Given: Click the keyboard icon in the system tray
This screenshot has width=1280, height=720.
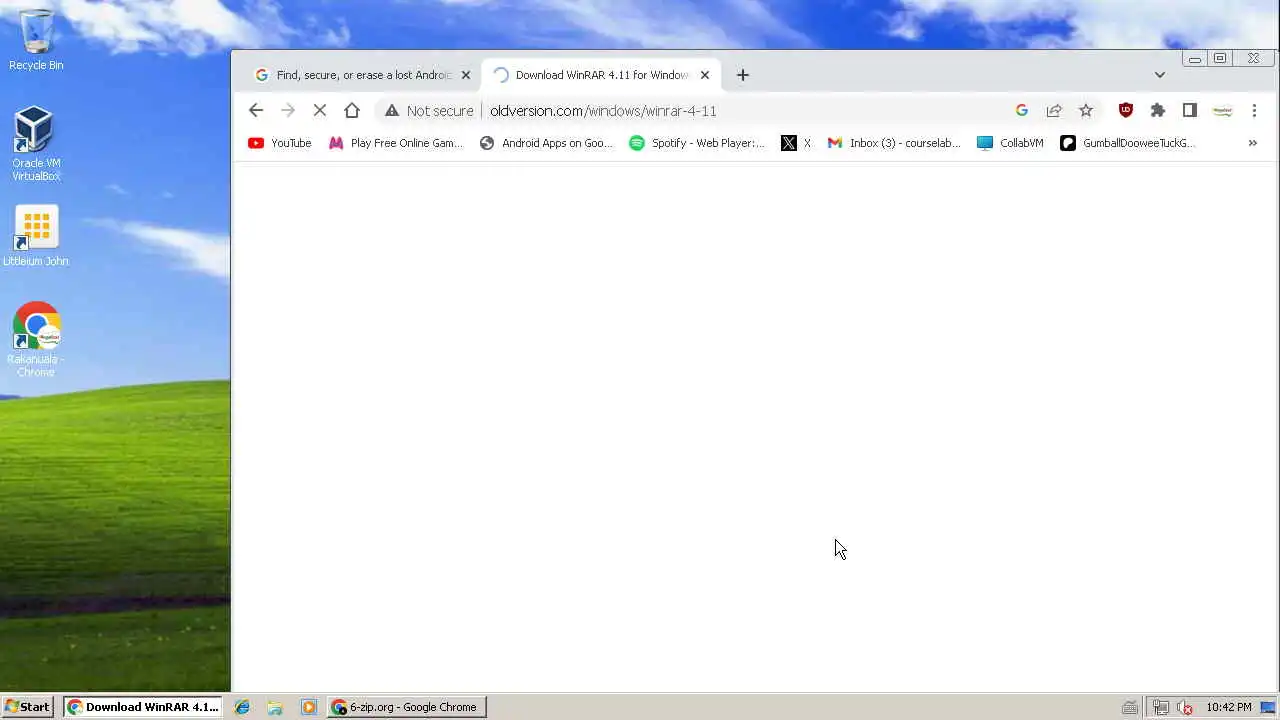Looking at the screenshot, I should point(1130,708).
